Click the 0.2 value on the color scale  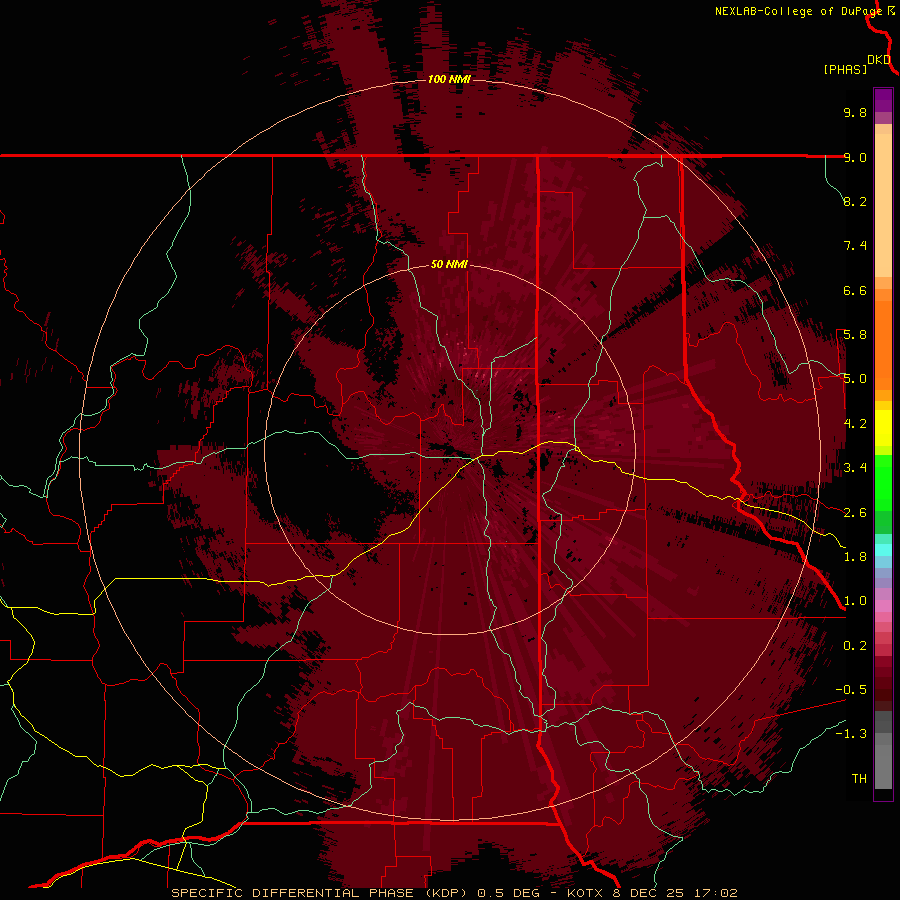point(855,646)
